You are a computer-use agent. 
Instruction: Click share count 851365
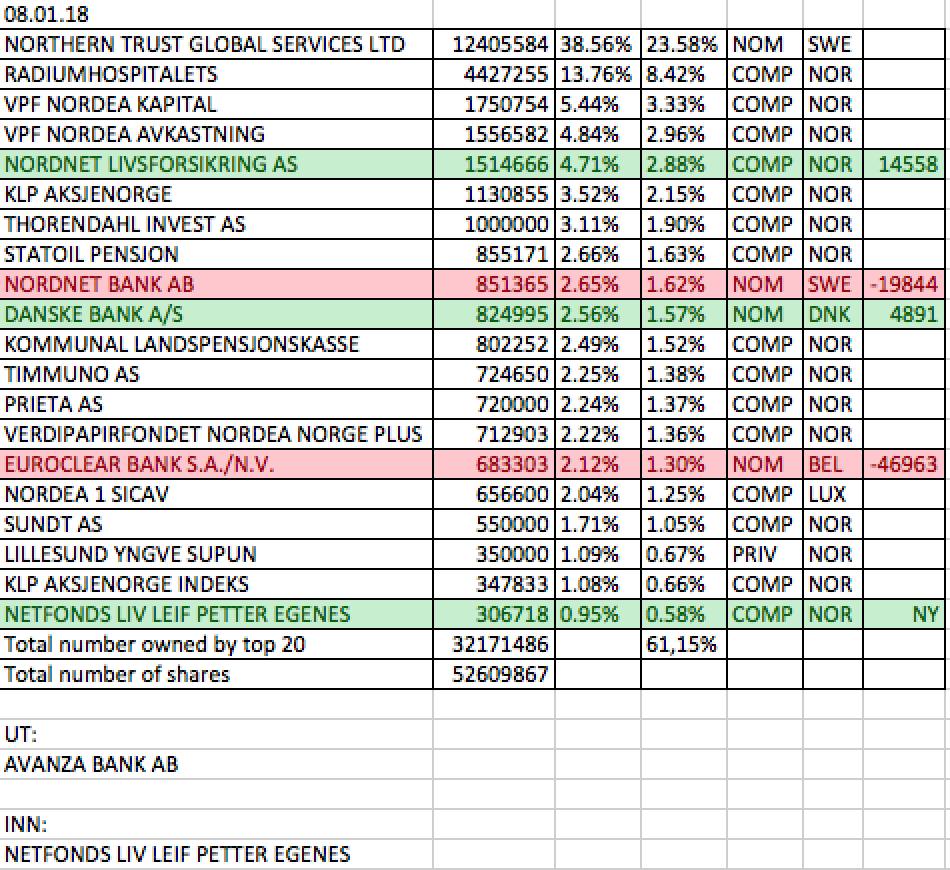click(x=494, y=284)
